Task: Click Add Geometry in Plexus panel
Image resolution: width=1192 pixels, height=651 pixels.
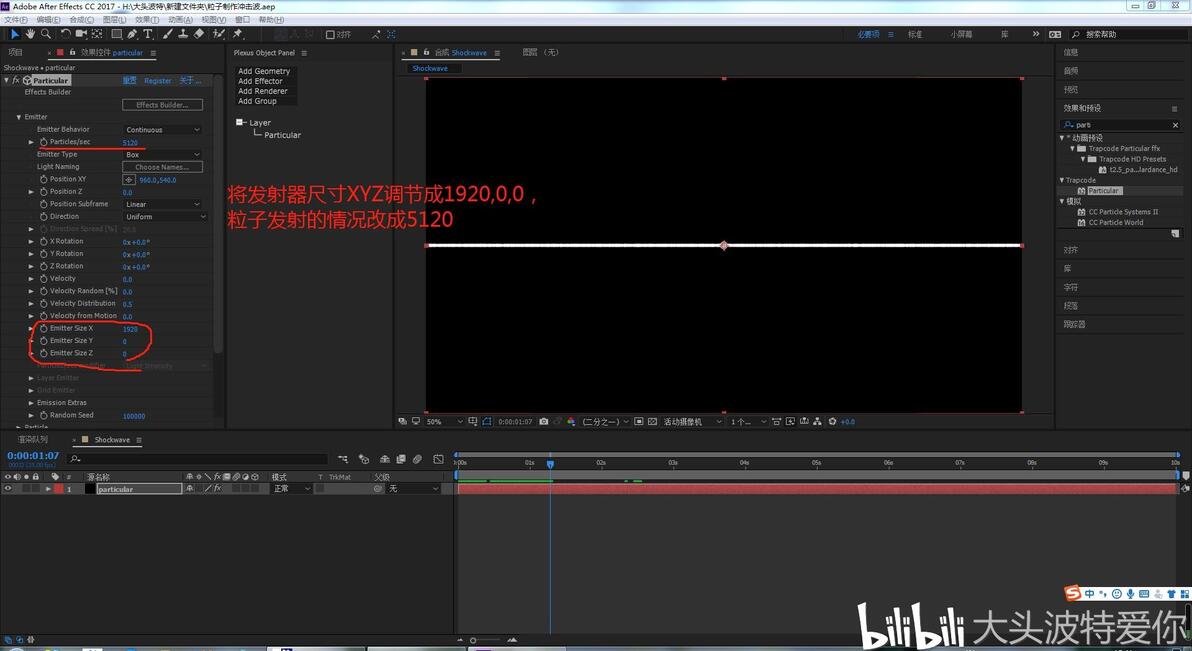Action: point(264,71)
